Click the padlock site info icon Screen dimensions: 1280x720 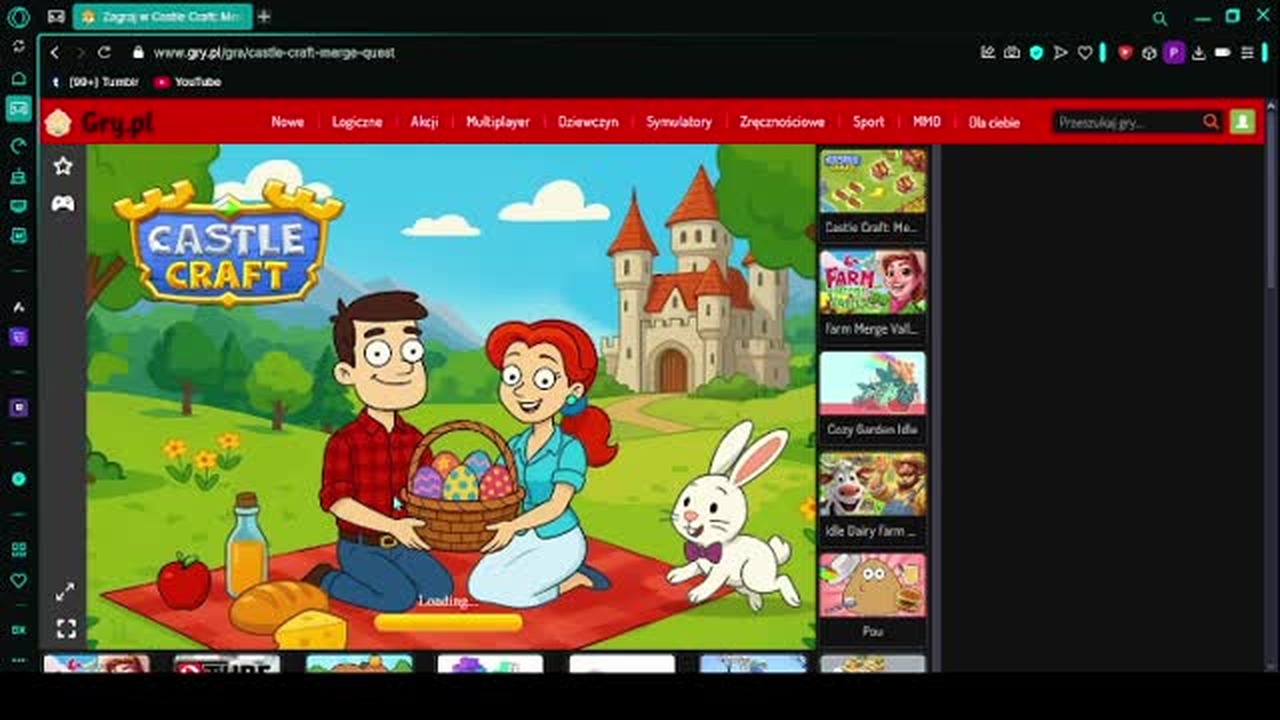tap(138, 52)
